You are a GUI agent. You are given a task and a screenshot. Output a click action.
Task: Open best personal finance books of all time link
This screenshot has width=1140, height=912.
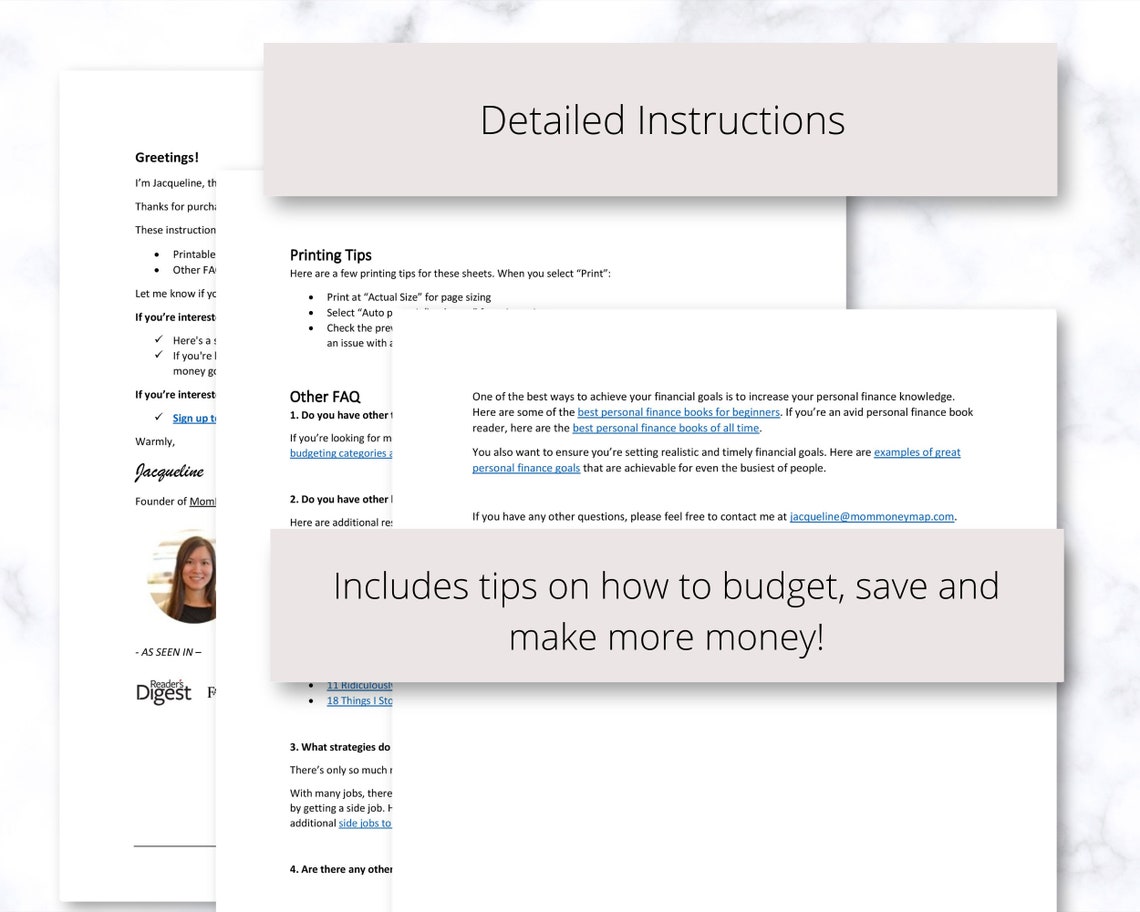[665, 428]
